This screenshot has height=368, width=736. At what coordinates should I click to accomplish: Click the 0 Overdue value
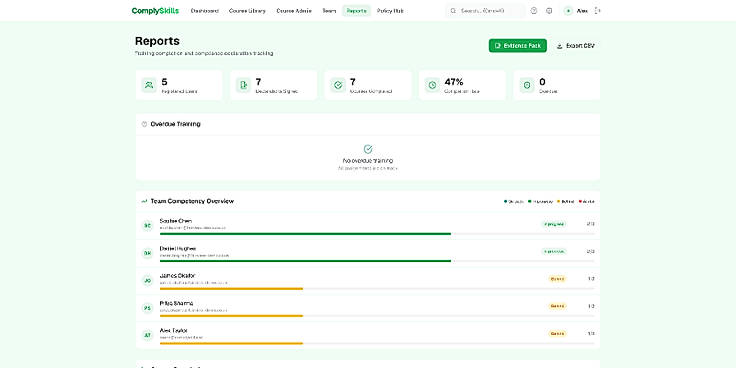(x=543, y=82)
